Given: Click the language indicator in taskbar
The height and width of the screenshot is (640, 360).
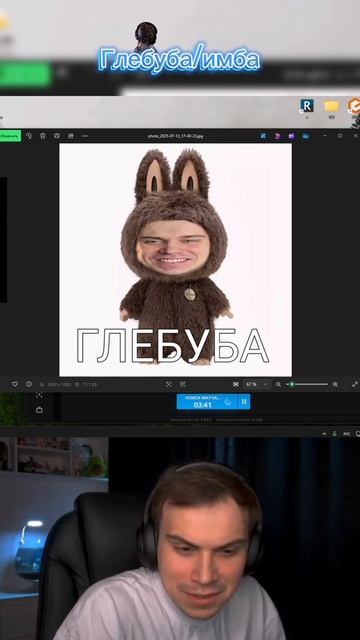Looking at the screenshot, I should coord(347,434).
